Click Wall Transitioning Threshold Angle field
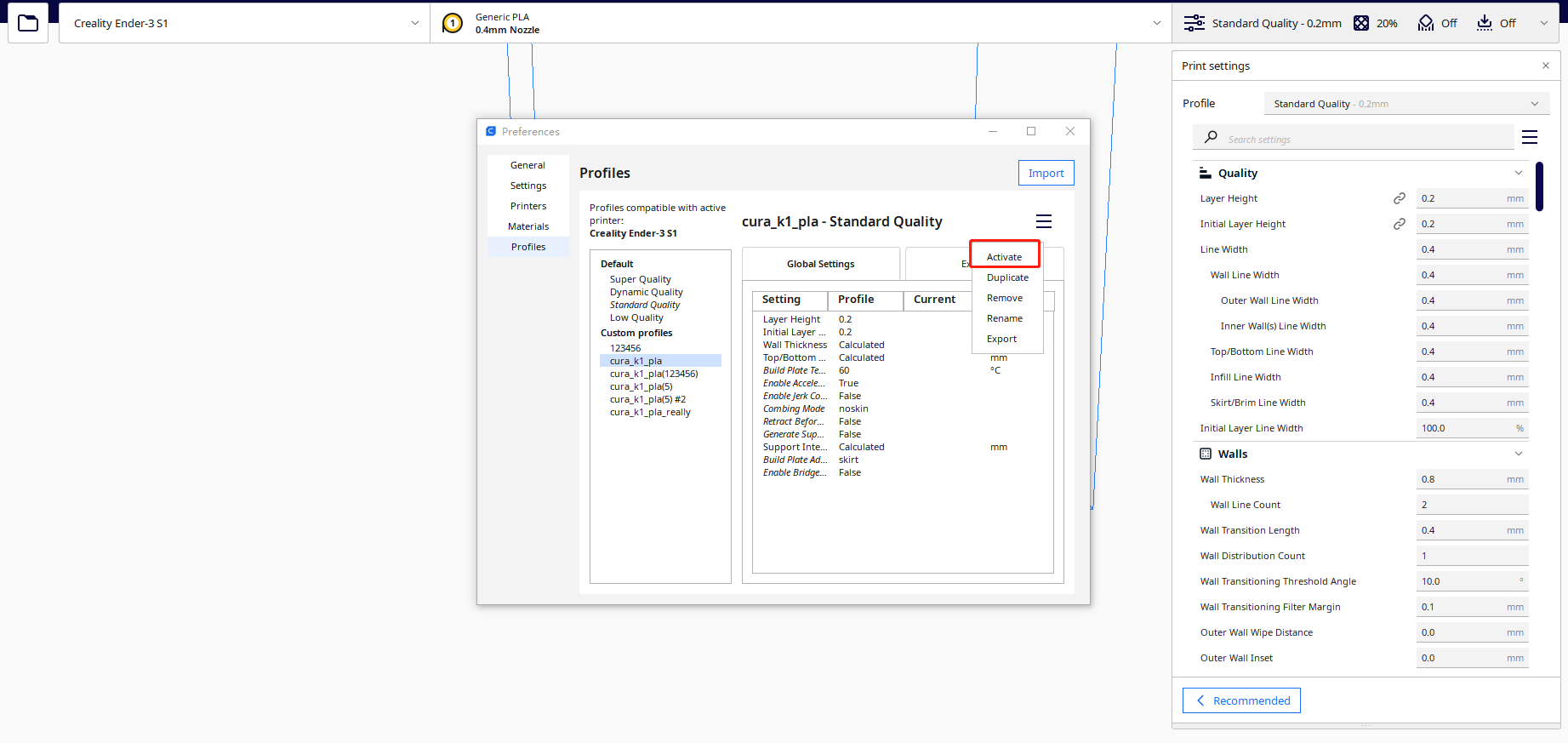The width and height of the screenshot is (1568, 743). [1472, 581]
